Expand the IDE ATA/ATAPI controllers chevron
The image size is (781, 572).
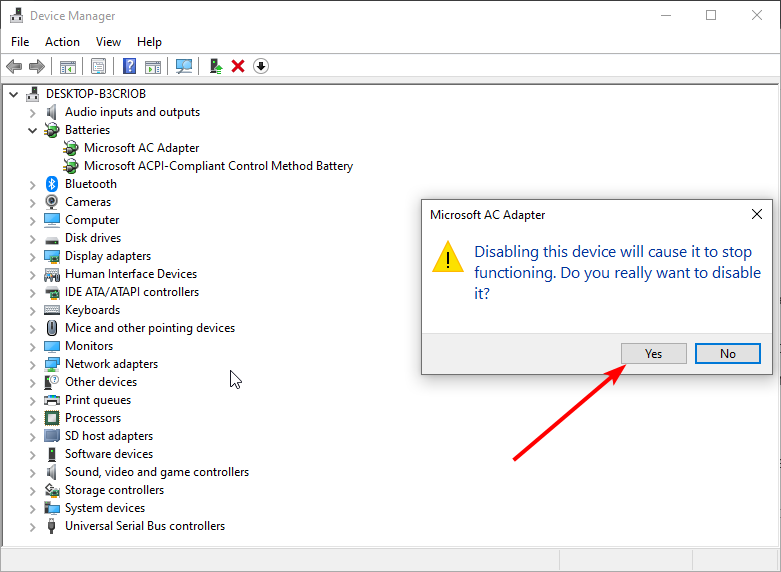click(x=32, y=293)
